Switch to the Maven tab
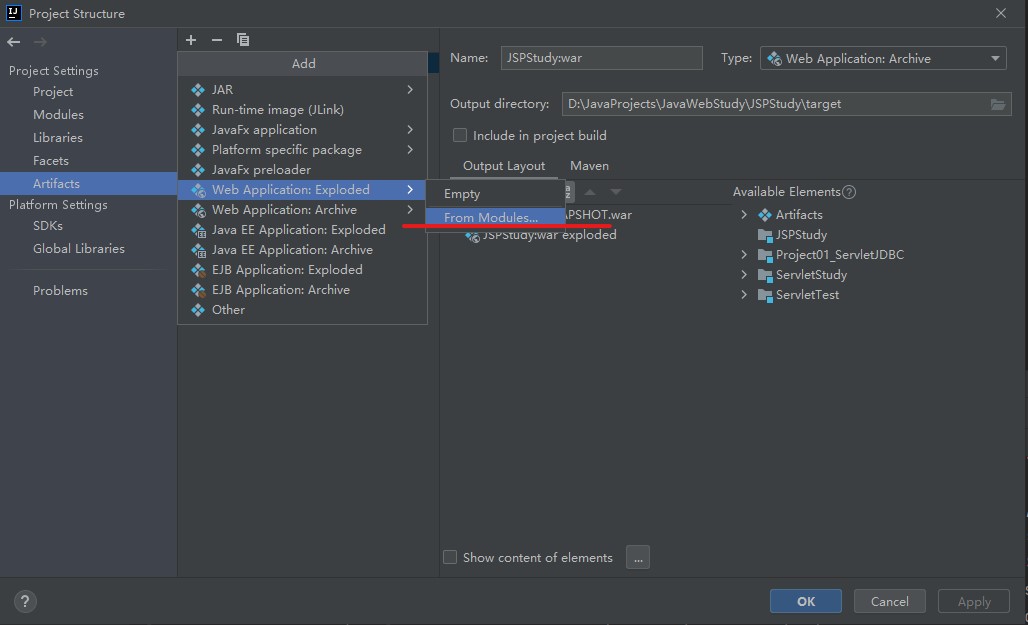 589,166
